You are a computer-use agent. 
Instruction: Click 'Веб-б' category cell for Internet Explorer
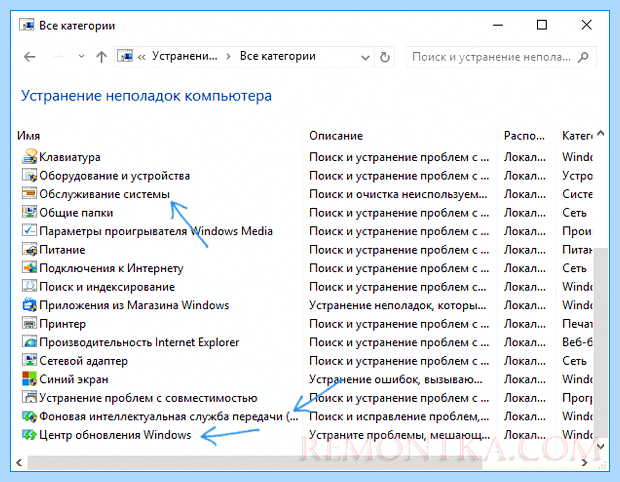point(577,342)
